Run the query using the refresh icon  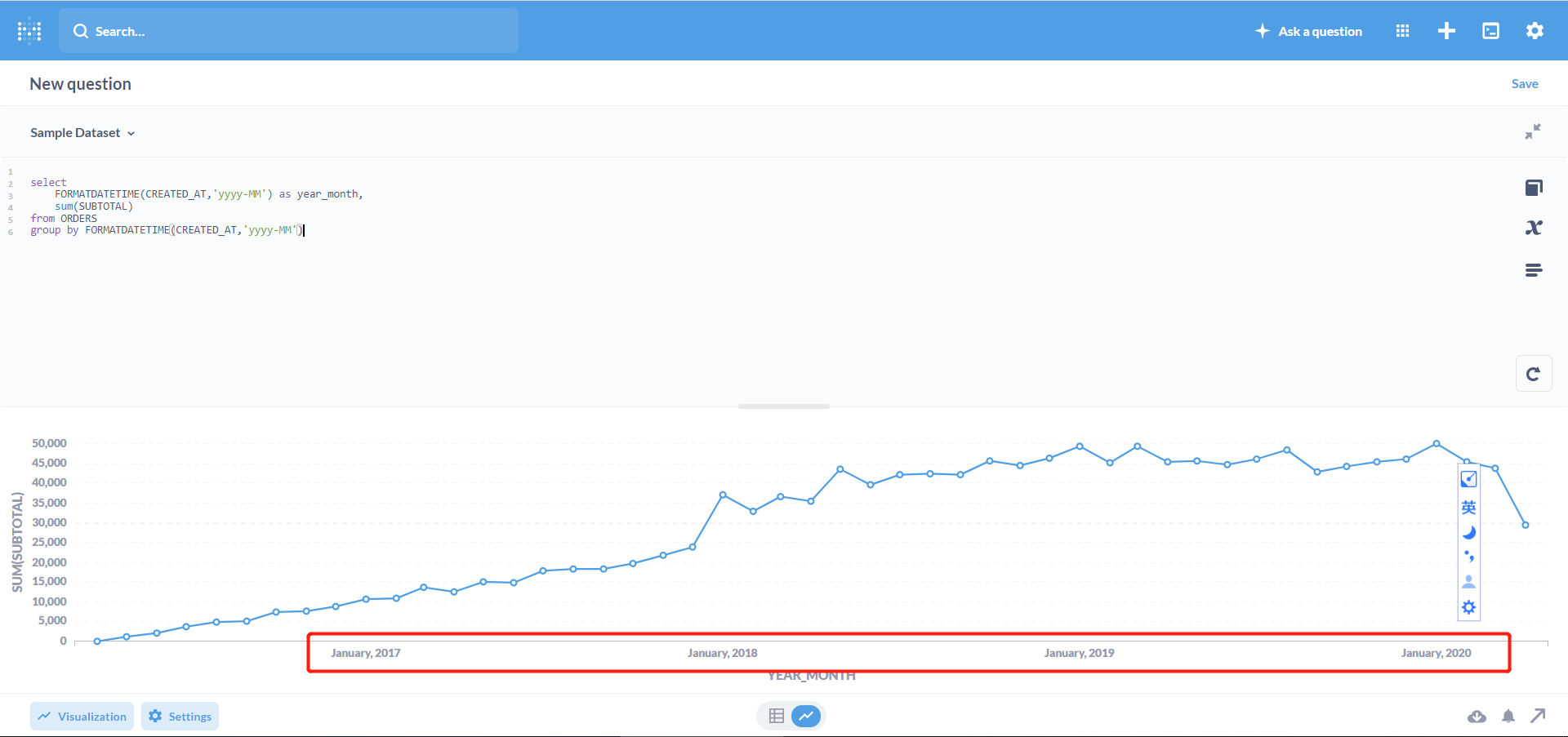pyautogui.click(x=1535, y=373)
